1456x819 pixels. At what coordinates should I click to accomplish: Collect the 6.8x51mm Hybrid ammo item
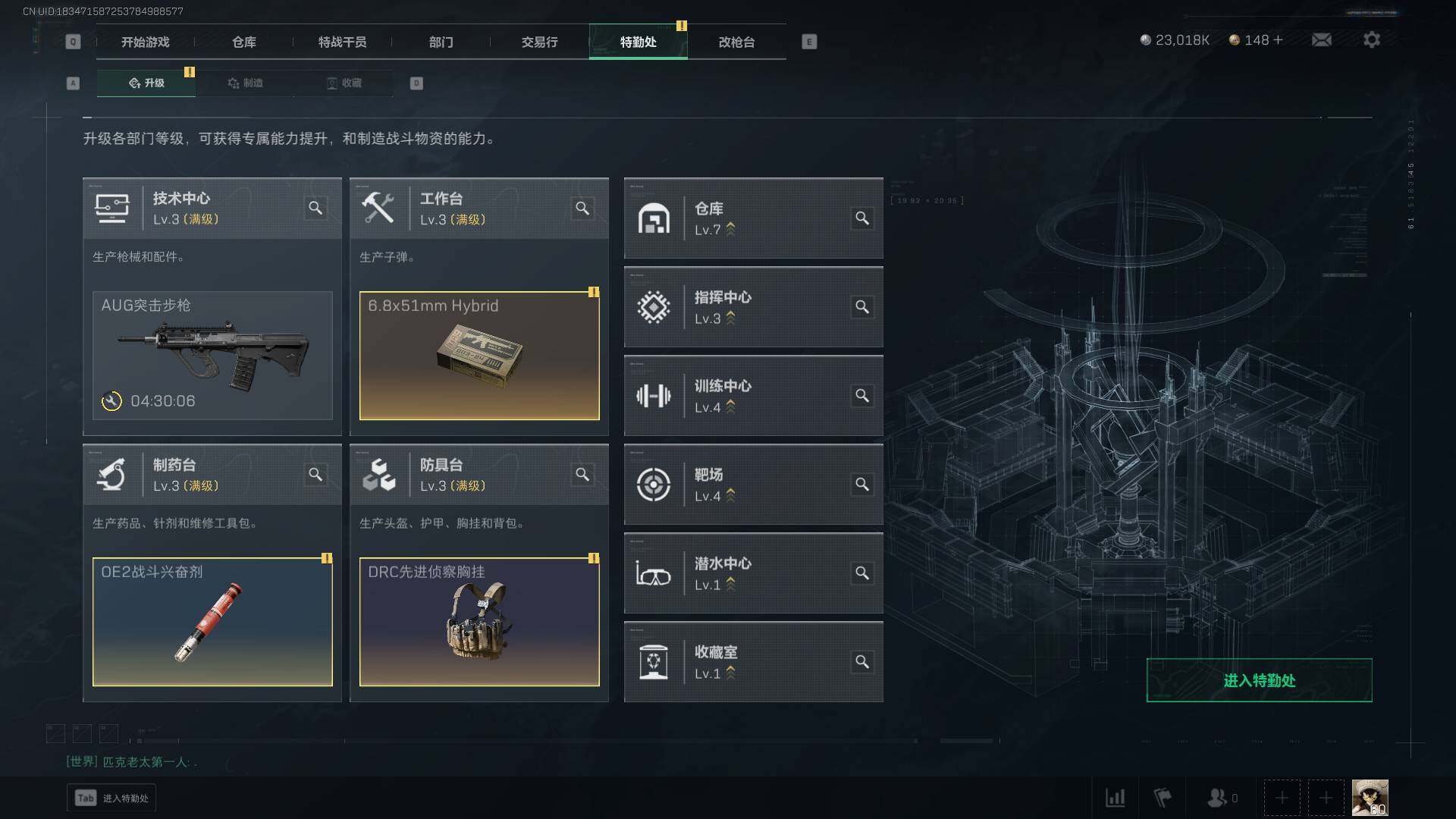tap(479, 356)
